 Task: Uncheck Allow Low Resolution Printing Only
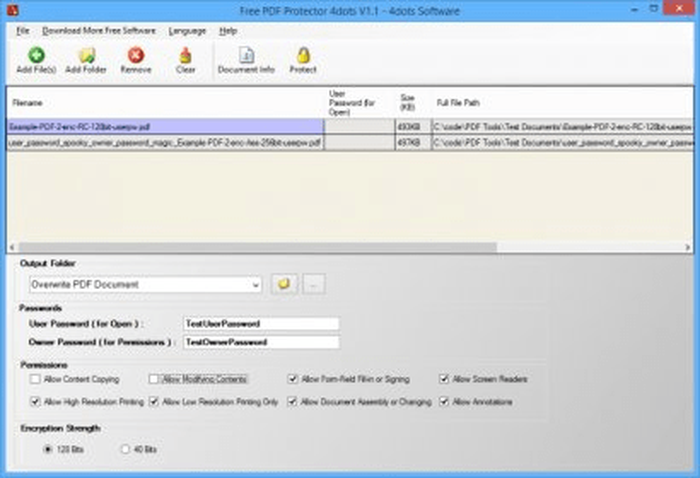(154, 402)
